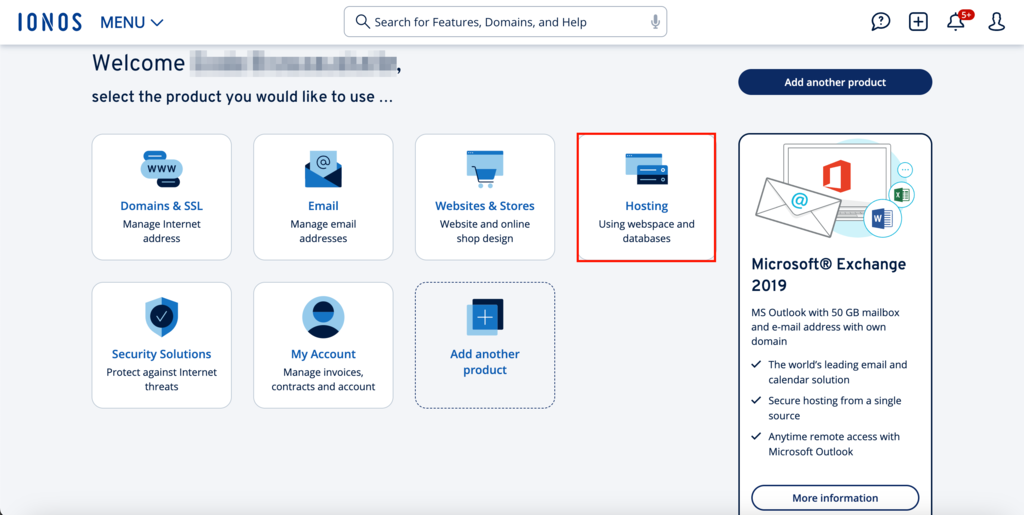The width and height of the screenshot is (1024, 515).
Task: Click the More information button
Action: 835,498
